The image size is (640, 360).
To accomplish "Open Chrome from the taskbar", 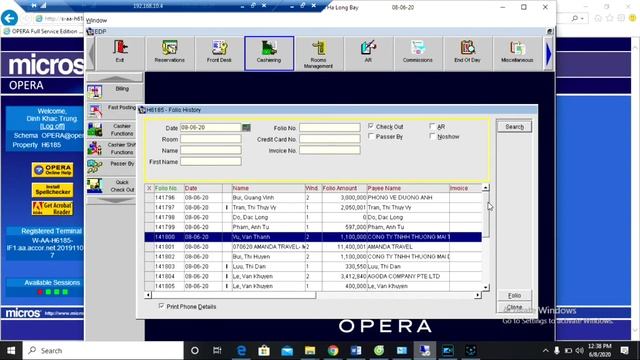I will [333, 351].
